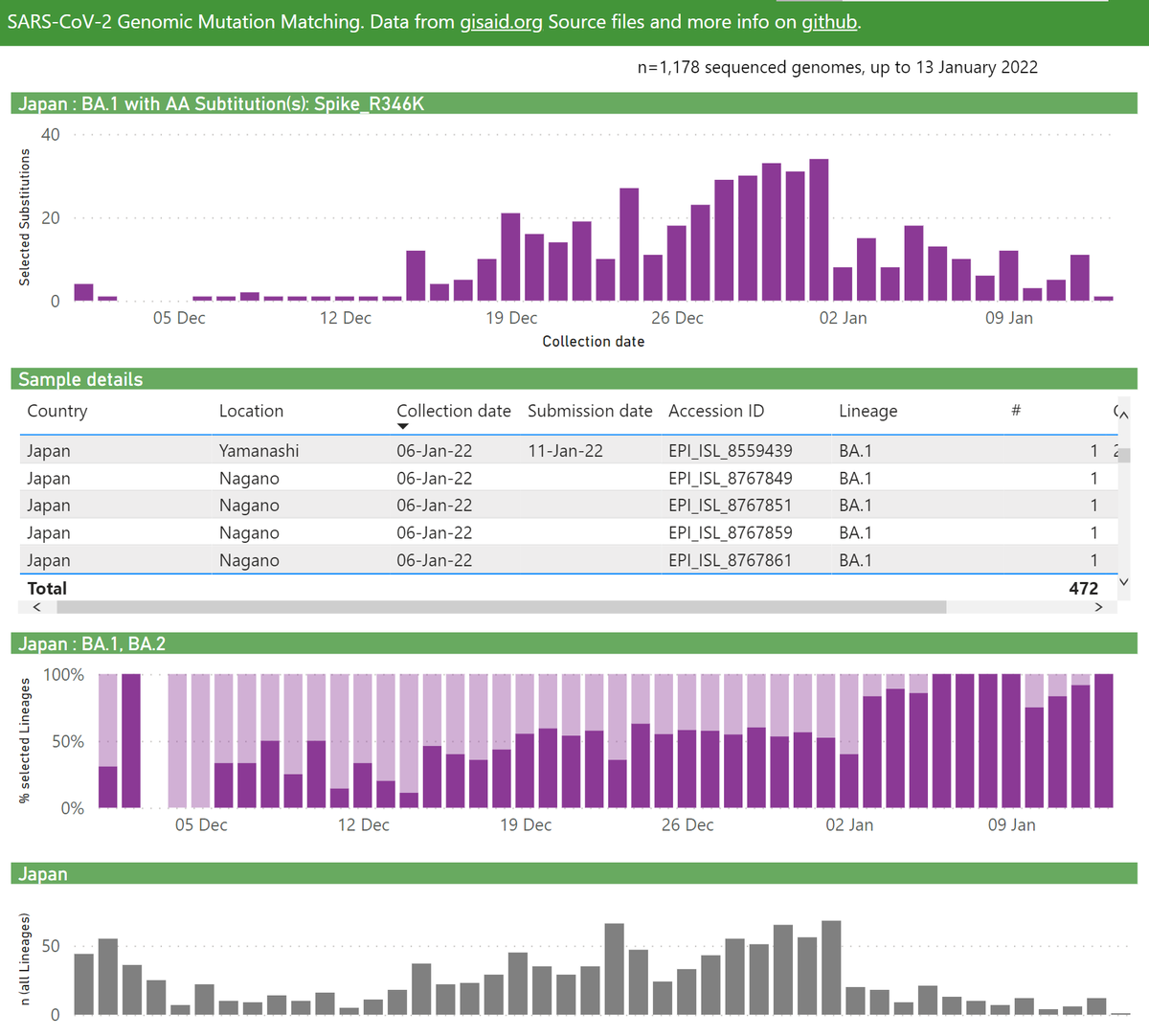This screenshot has height=1036, width=1149.
Task: Open the gisaid.org link
Action: [x=501, y=22]
